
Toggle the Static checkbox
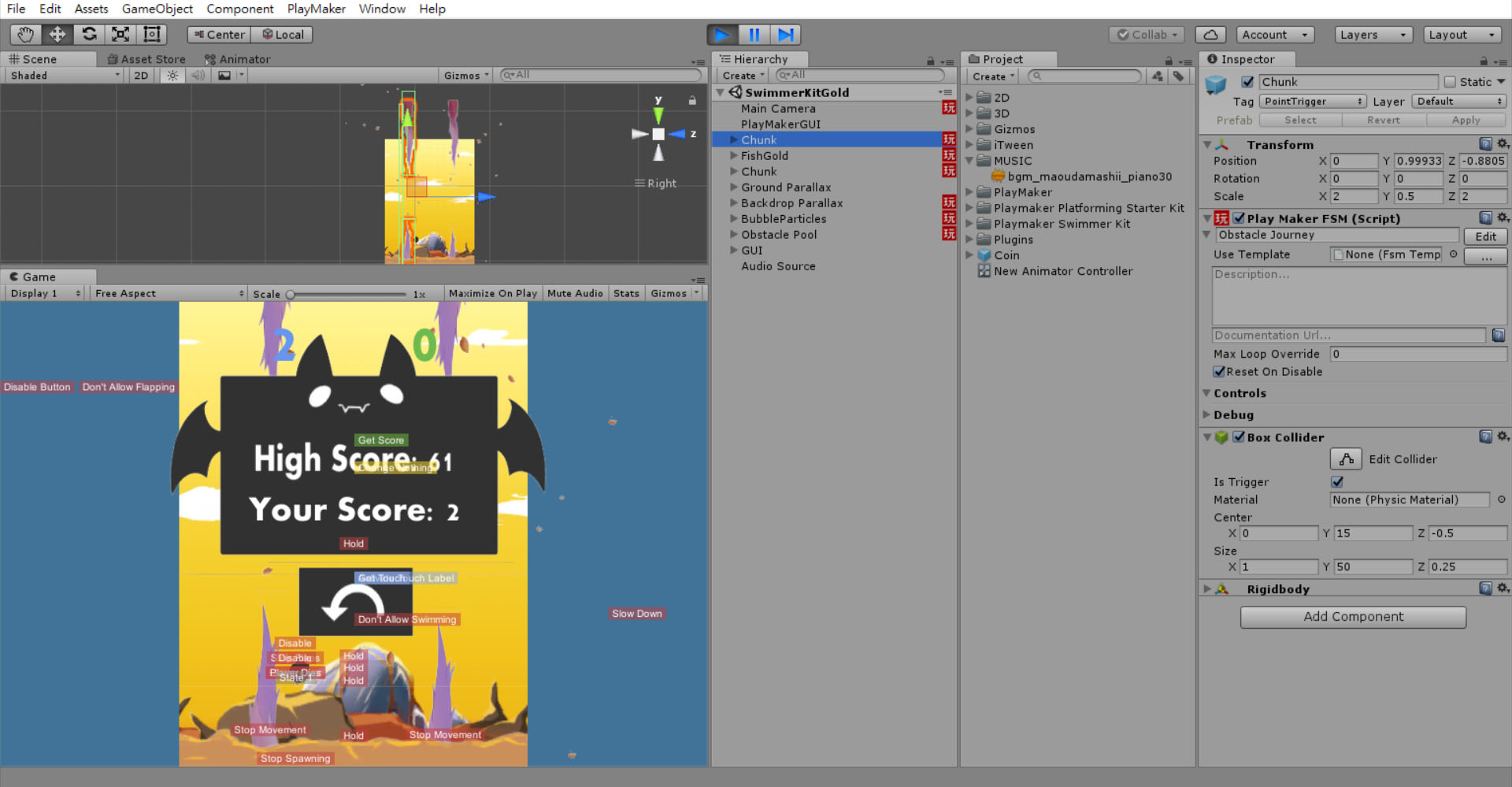[x=1450, y=82]
